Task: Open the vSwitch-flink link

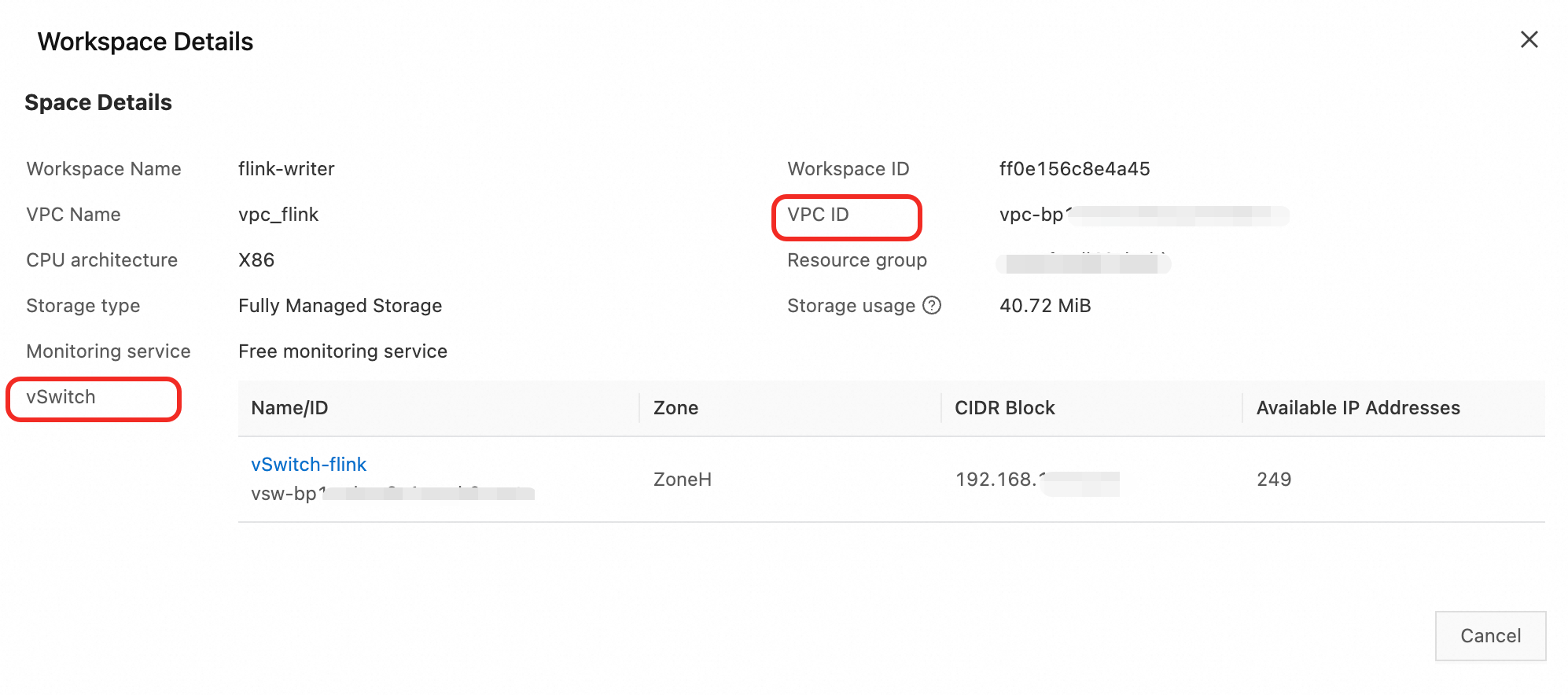Action: coord(308,465)
